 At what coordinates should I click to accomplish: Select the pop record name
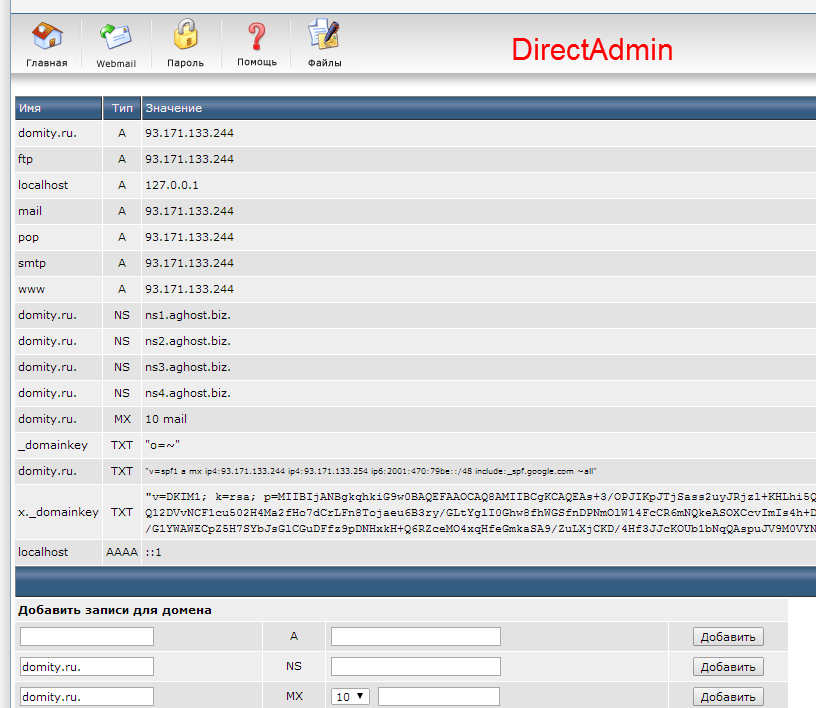coord(29,237)
